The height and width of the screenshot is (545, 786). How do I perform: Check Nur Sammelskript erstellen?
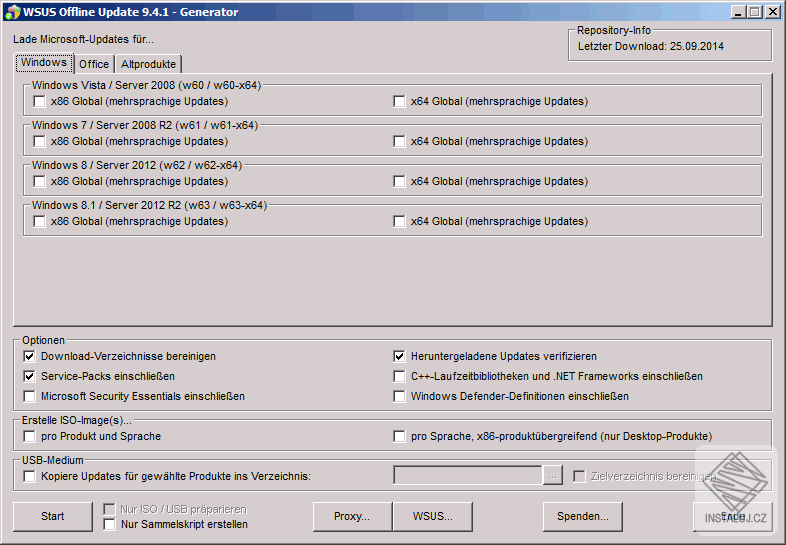(109, 524)
